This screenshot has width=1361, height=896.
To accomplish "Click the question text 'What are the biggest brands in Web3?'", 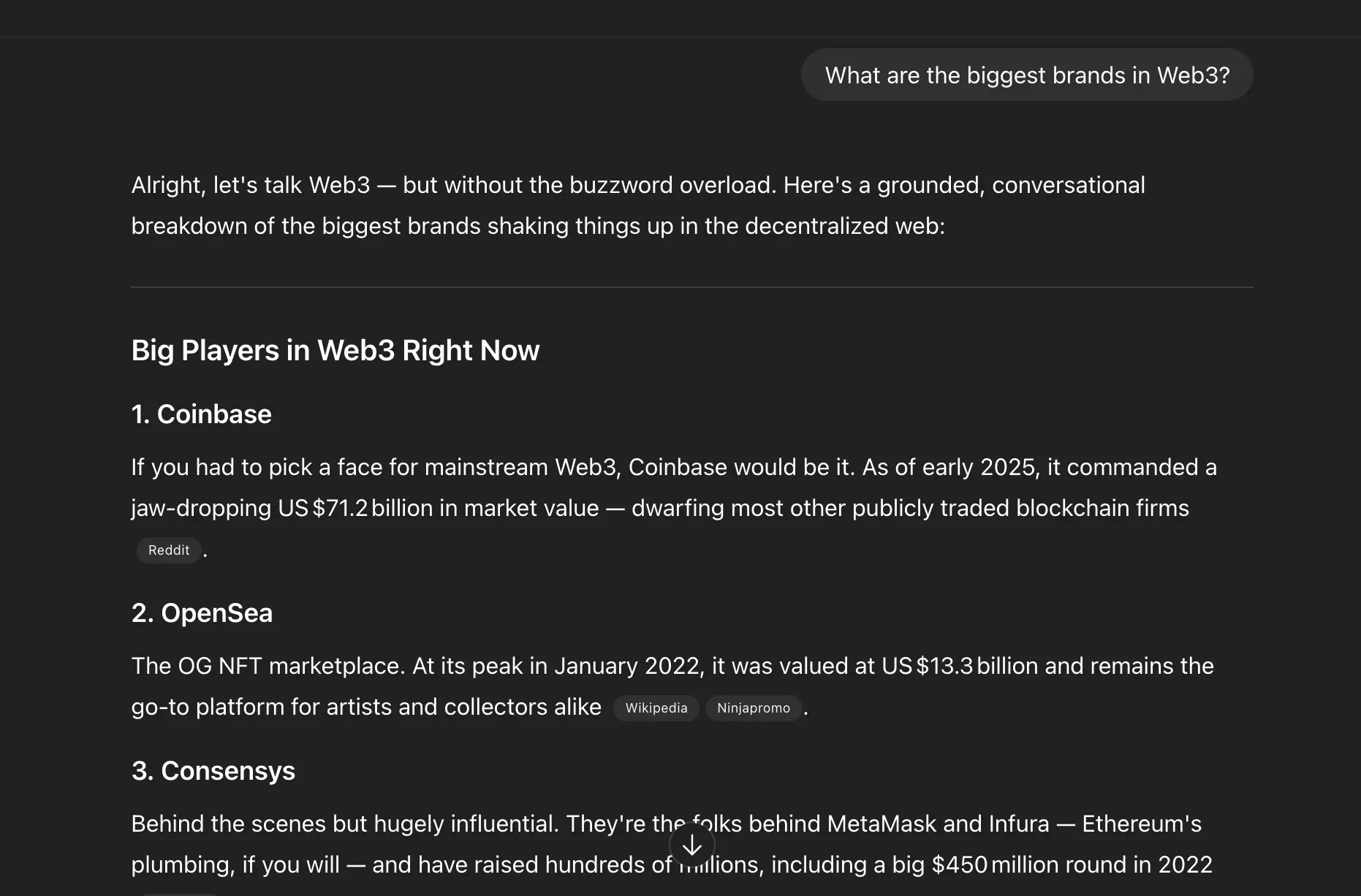I will [x=1027, y=75].
